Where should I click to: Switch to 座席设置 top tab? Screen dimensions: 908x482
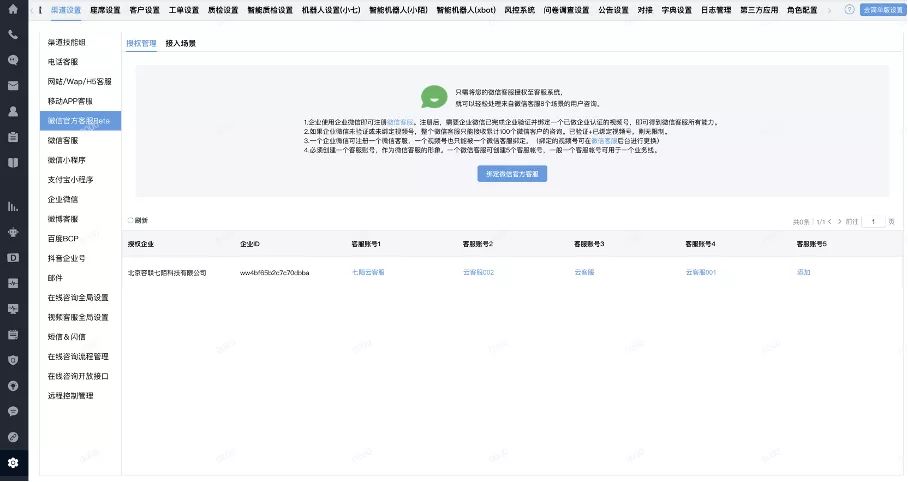[x=105, y=10]
